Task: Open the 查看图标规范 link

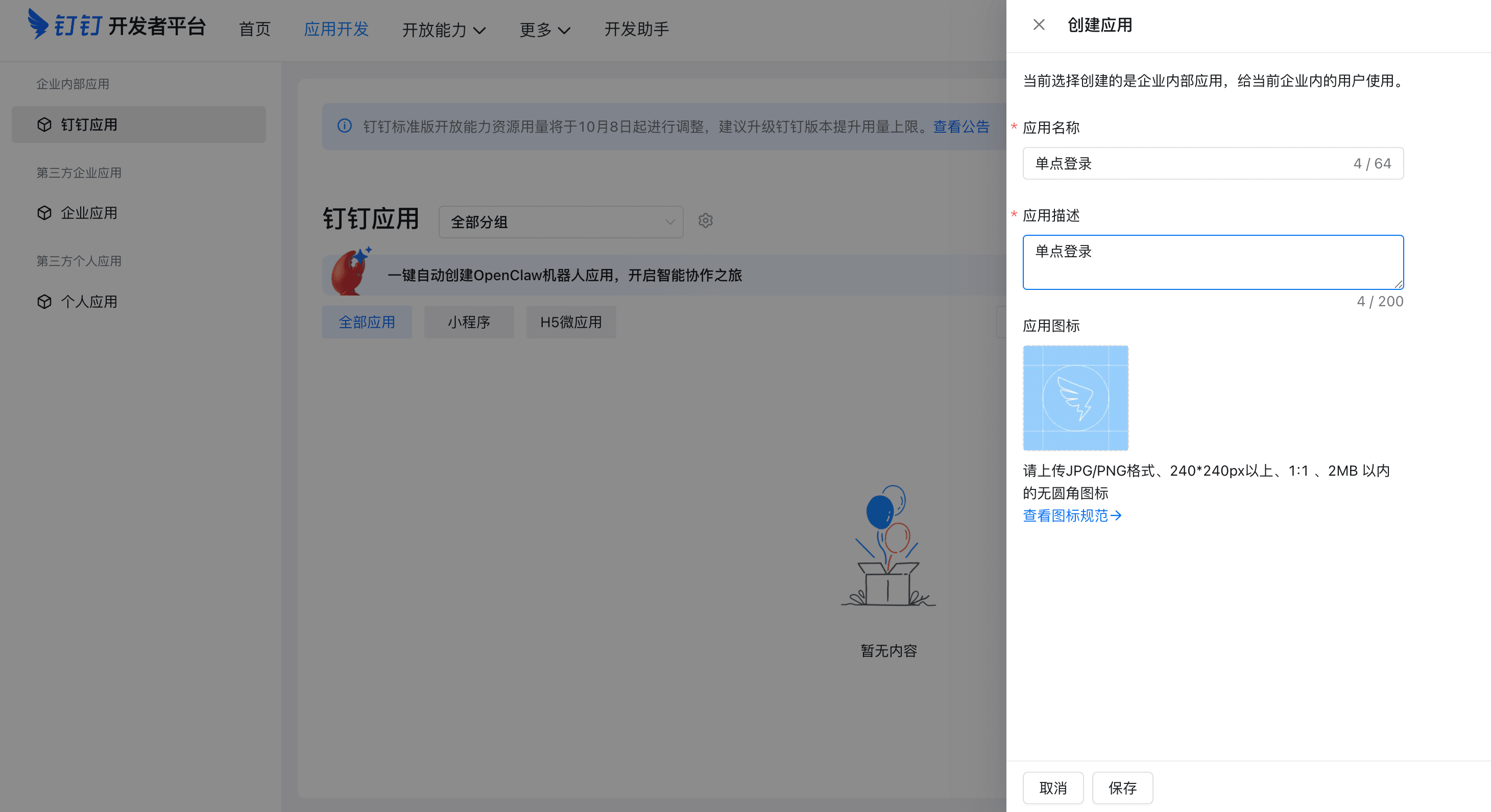Action: [x=1071, y=515]
